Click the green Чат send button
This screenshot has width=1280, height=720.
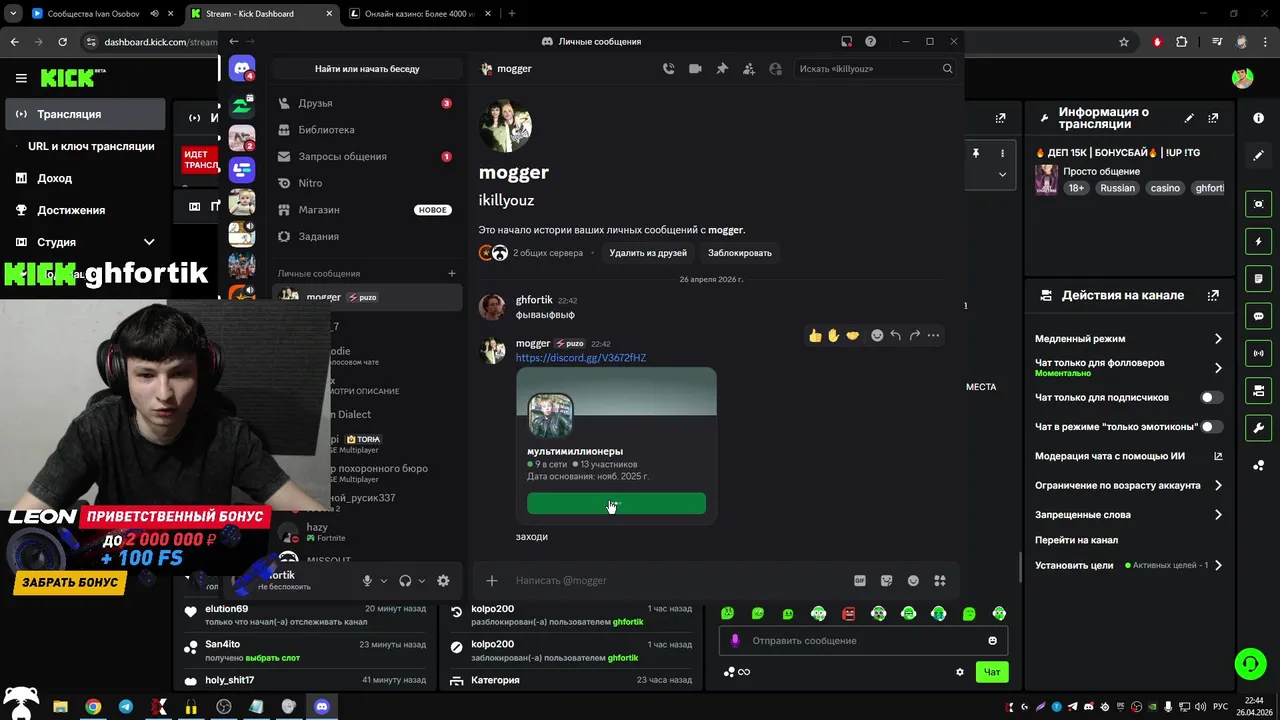click(992, 672)
